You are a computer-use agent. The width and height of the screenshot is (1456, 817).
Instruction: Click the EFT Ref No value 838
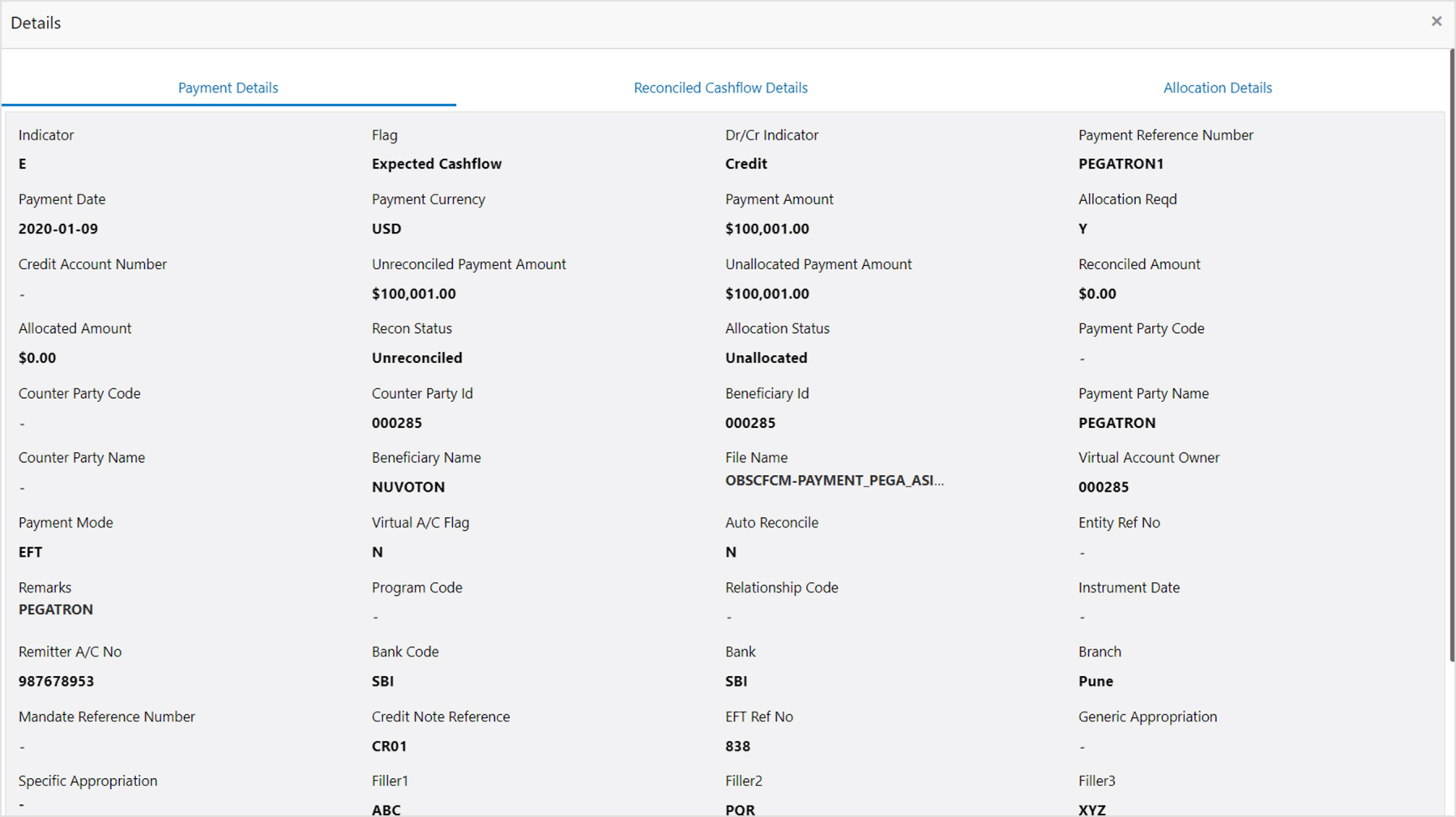pos(737,746)
